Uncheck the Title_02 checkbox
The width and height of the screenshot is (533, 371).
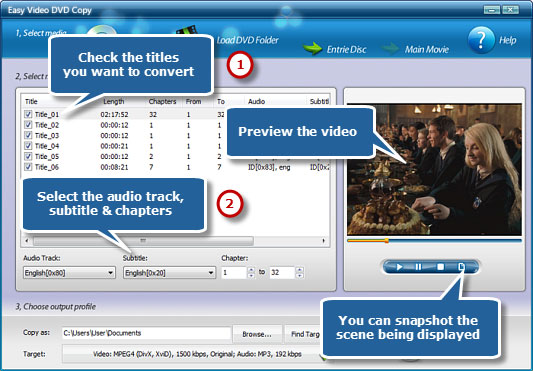28,125
